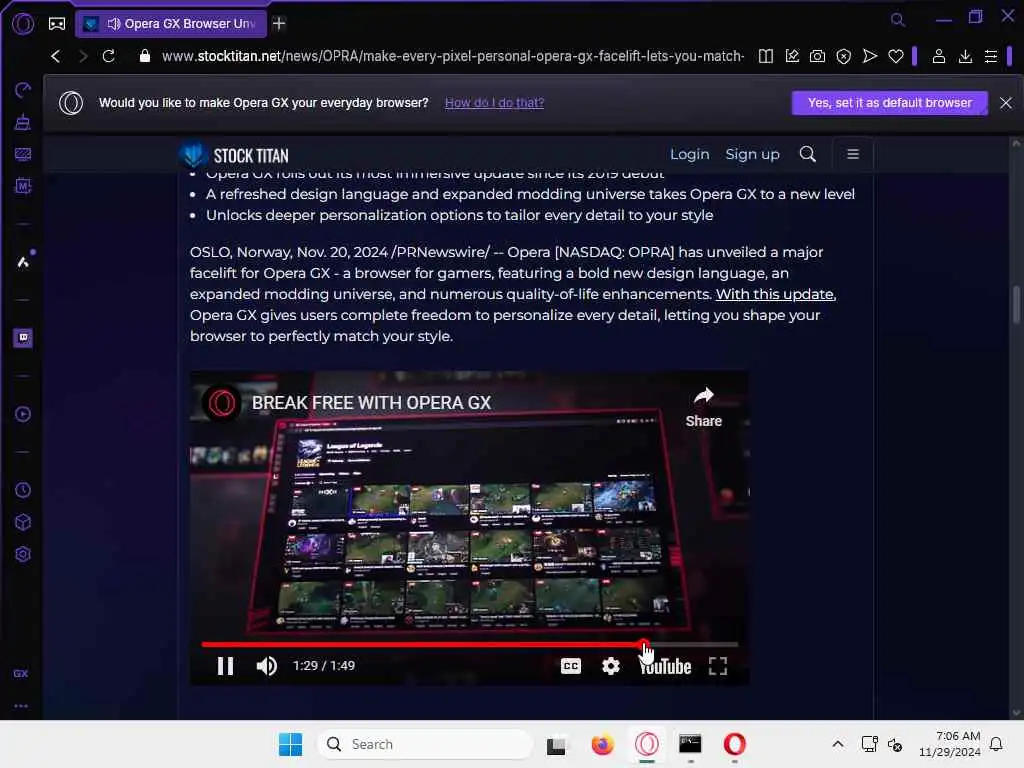Image resolution: width=1024 pixels, height=768 pixels.
Task: Click the page vertical scrollbar thumb
Action: click(x=1016, y=304)
